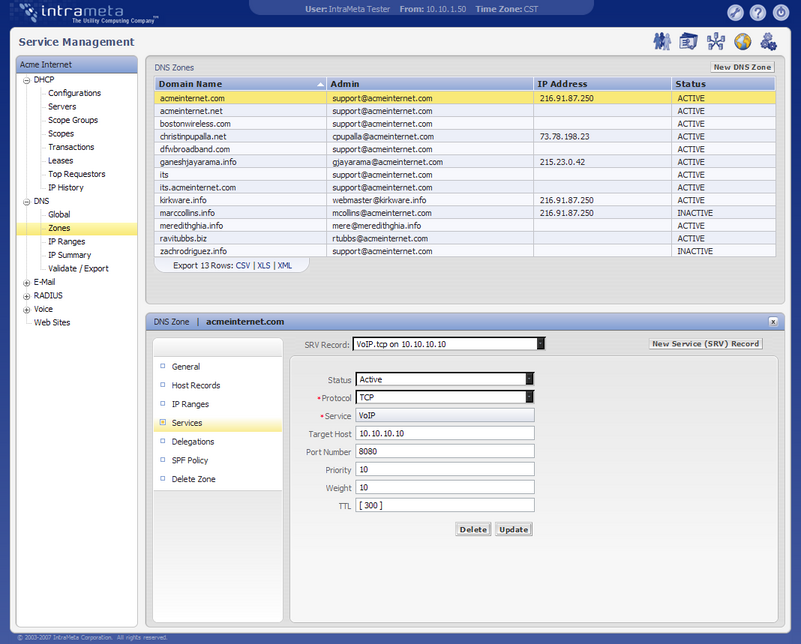This screenshot has width=801, height=644.
Task: Open Scopes in the tree
Action: tap(61, 134)
